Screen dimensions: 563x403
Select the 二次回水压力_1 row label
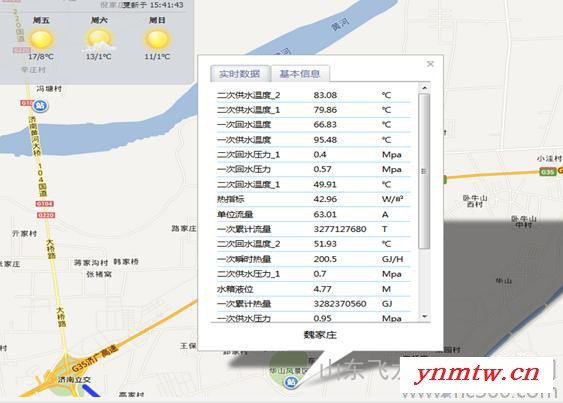(x=248, y=155)
